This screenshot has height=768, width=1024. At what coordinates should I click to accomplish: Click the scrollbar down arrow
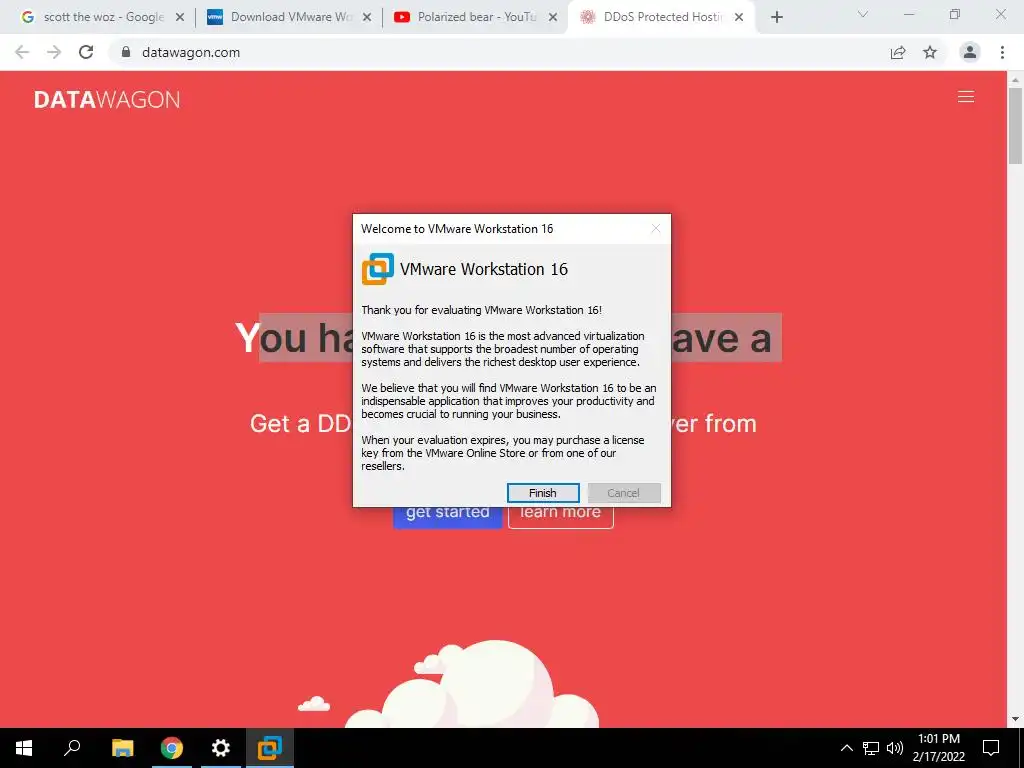click(x=1016, y=720)
